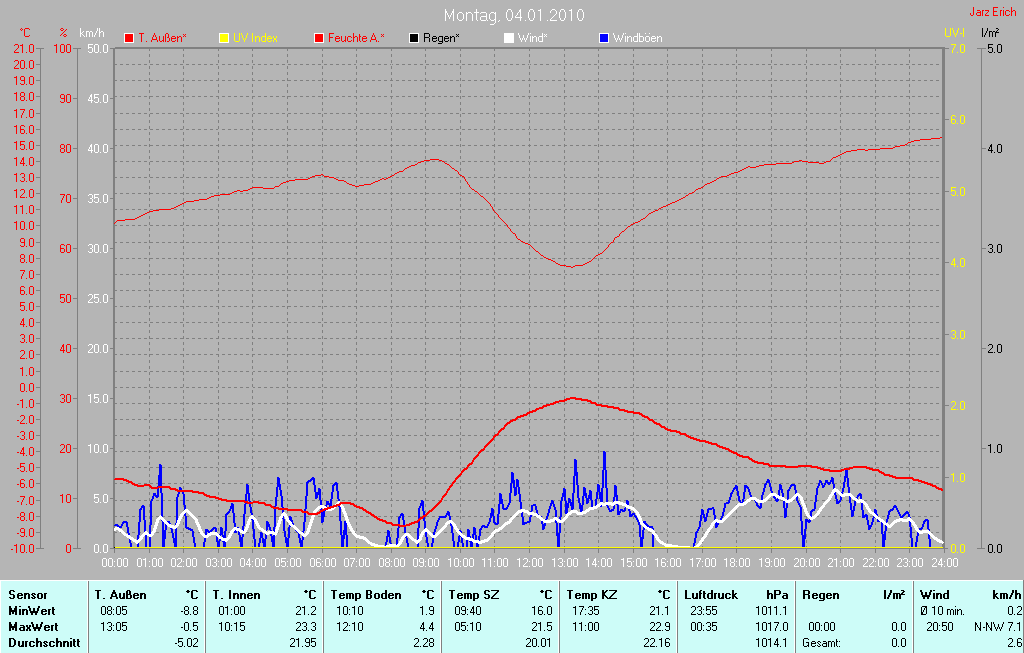Click the km/h wind axis unit label
Image resolution: width=1024 pixels, height=653 pixels.
click(93, 33)
